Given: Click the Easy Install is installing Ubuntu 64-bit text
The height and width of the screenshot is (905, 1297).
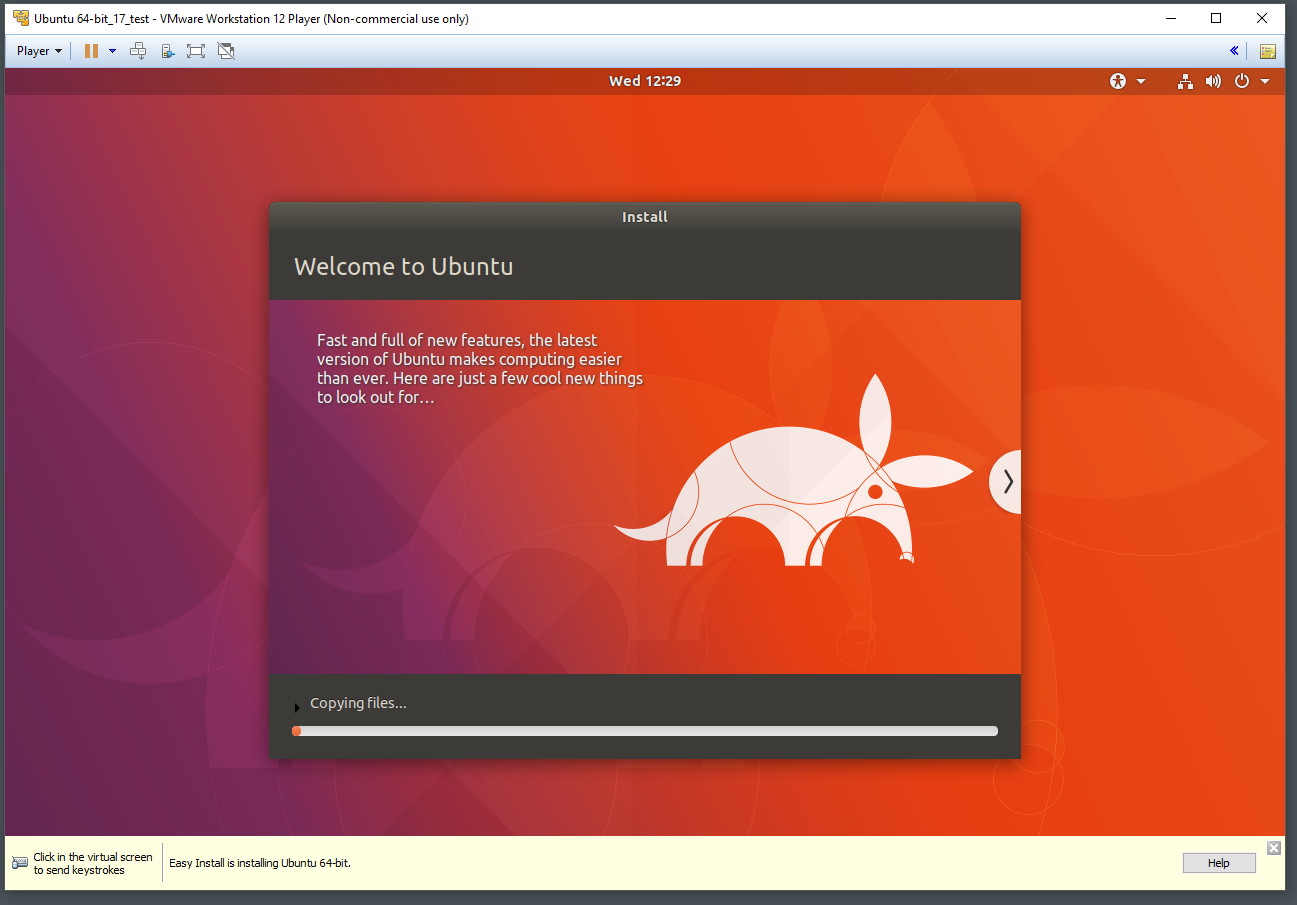Looking at the screenshot, I should coord(260,863).
